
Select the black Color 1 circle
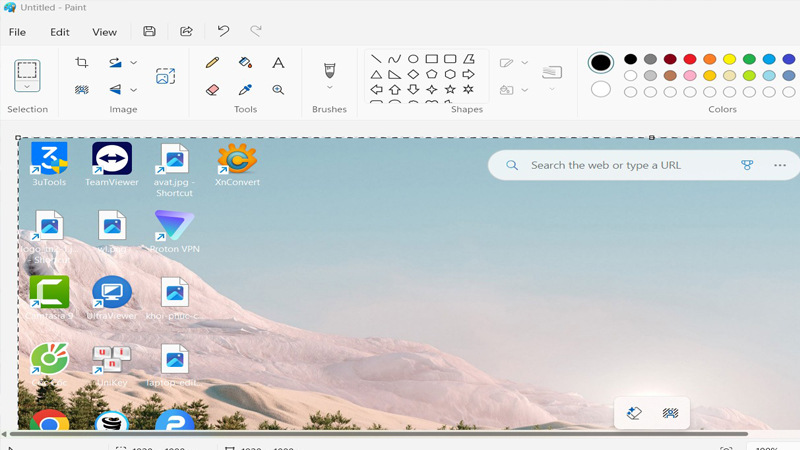[x=600, y=63]
